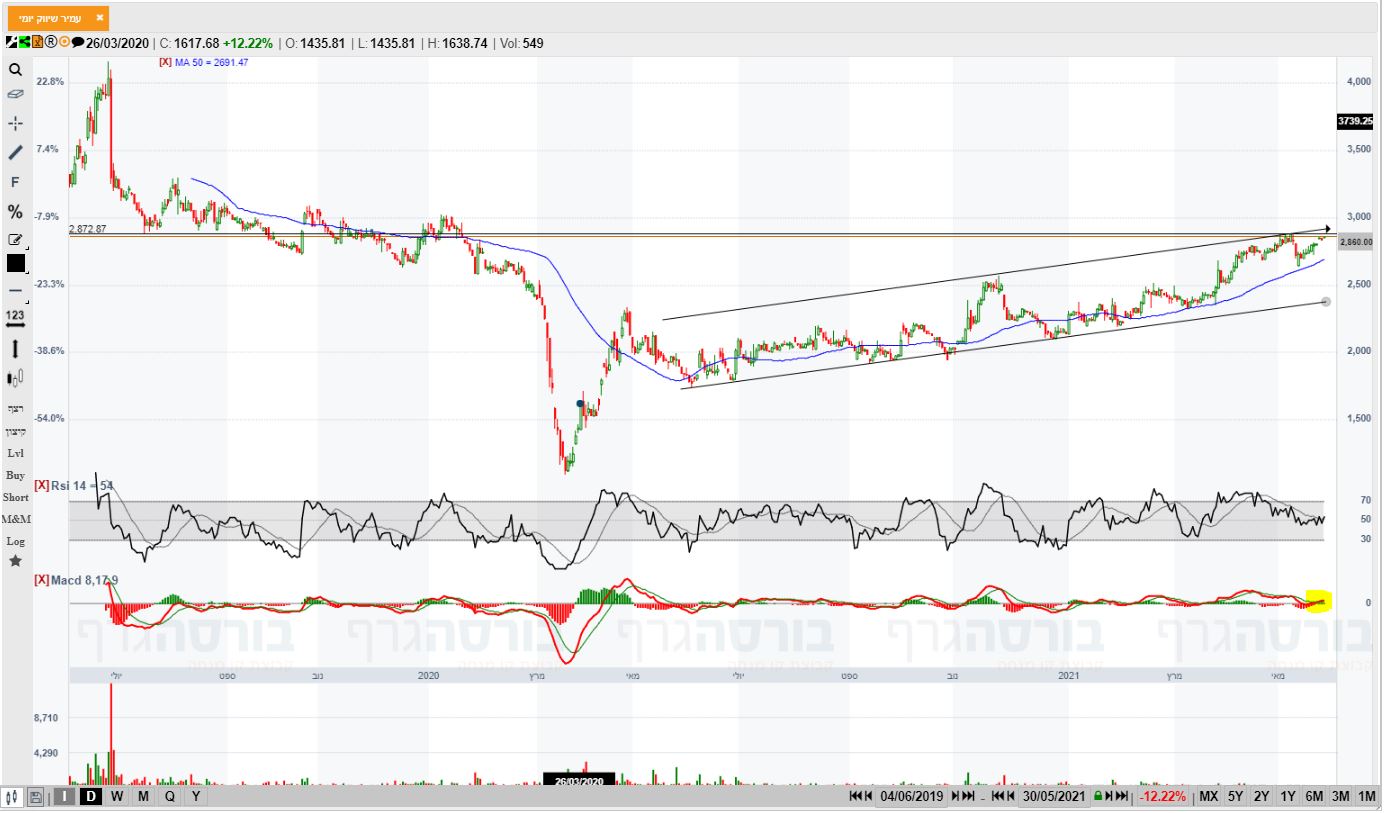Remove the MACD 8,17,9 indicator
The image size is (1384, 813).
pos(41,580)
